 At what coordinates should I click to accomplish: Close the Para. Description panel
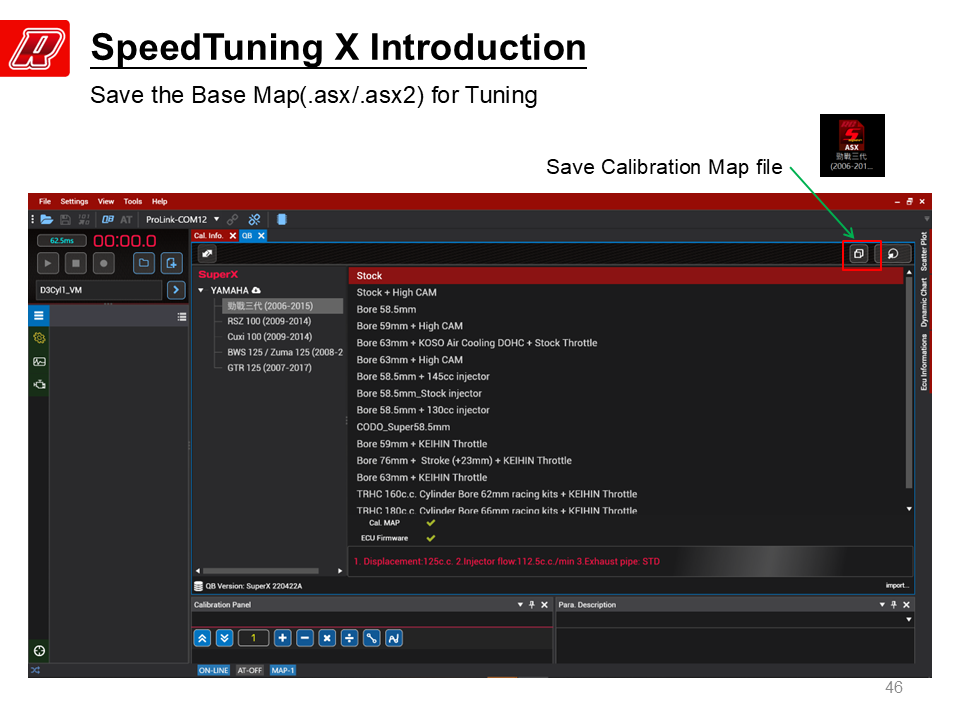906,604
